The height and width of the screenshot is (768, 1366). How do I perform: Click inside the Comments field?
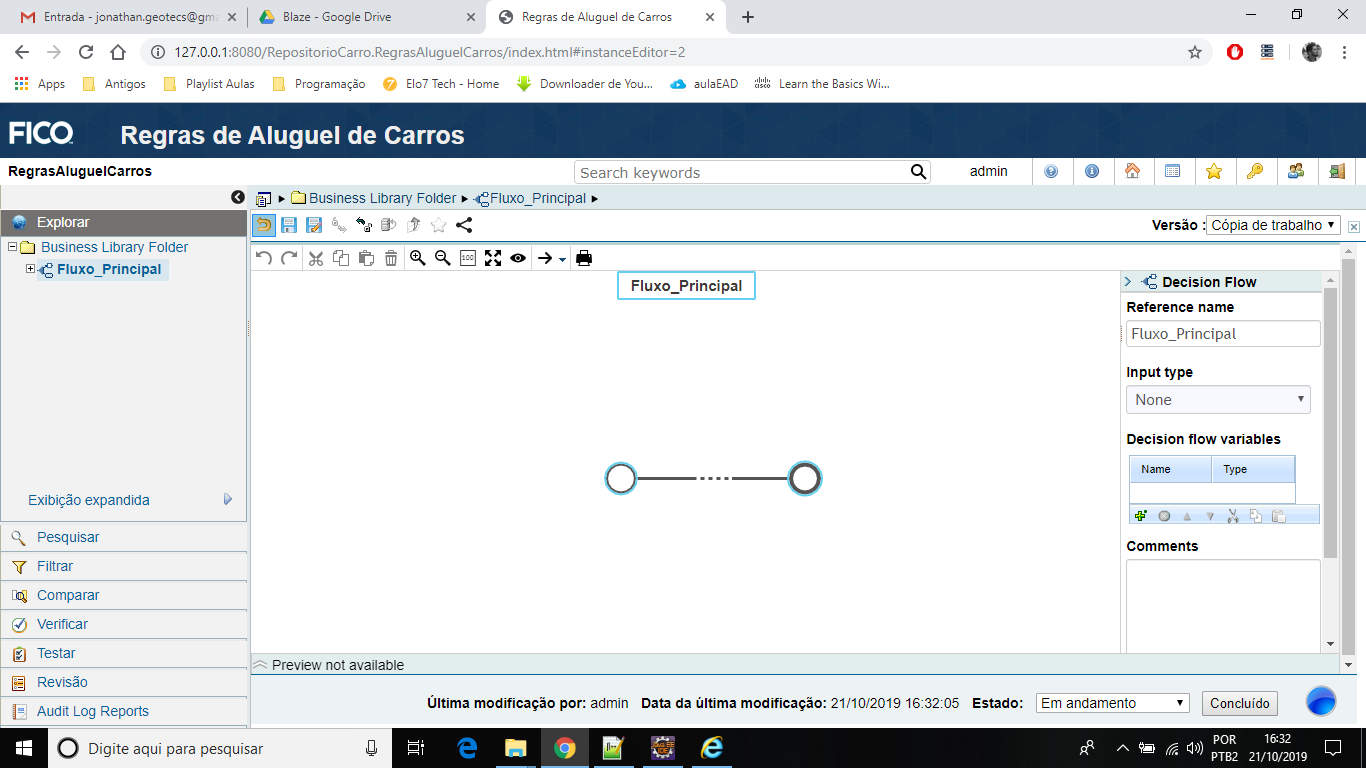(1222, 600)
